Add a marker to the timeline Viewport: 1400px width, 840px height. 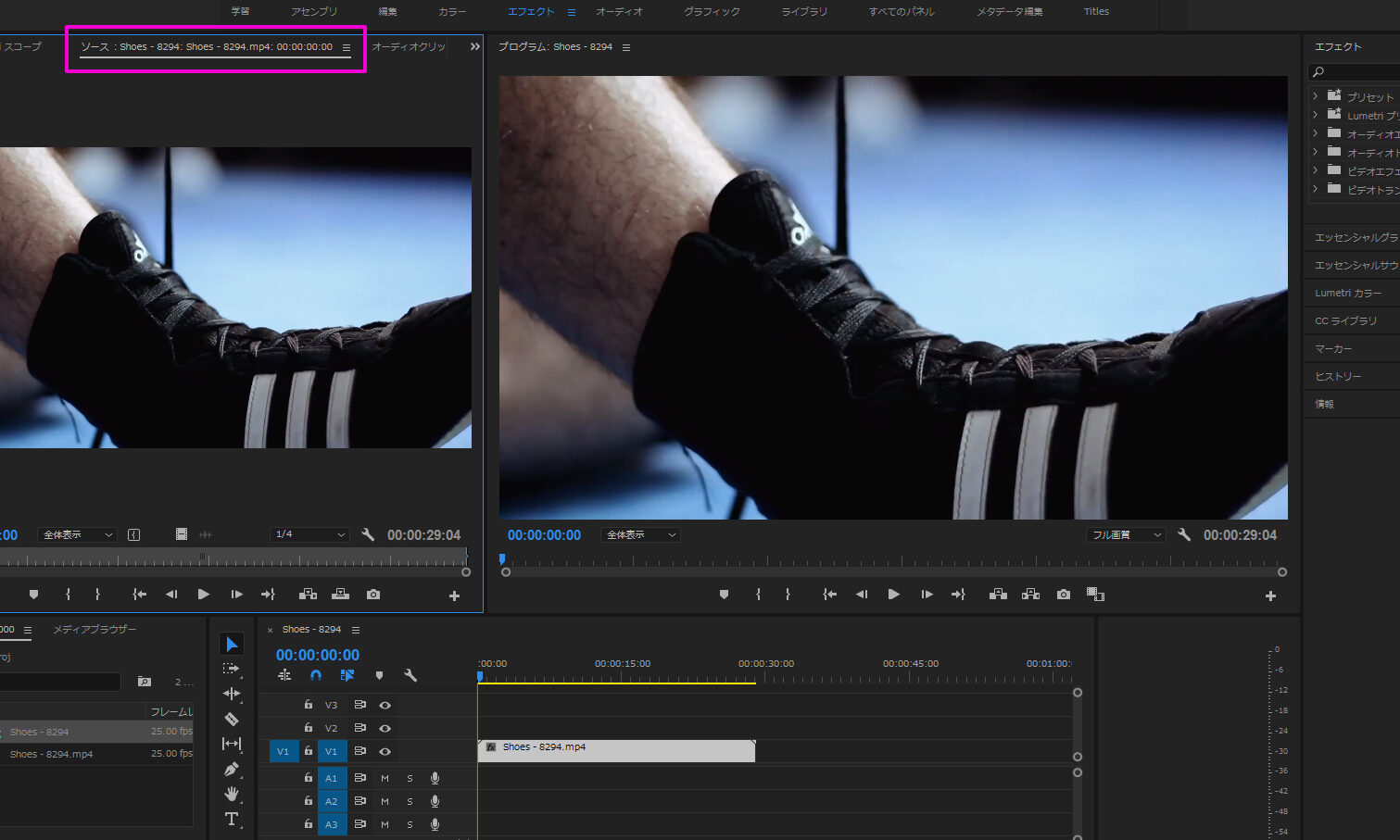(x=379, y=676)
